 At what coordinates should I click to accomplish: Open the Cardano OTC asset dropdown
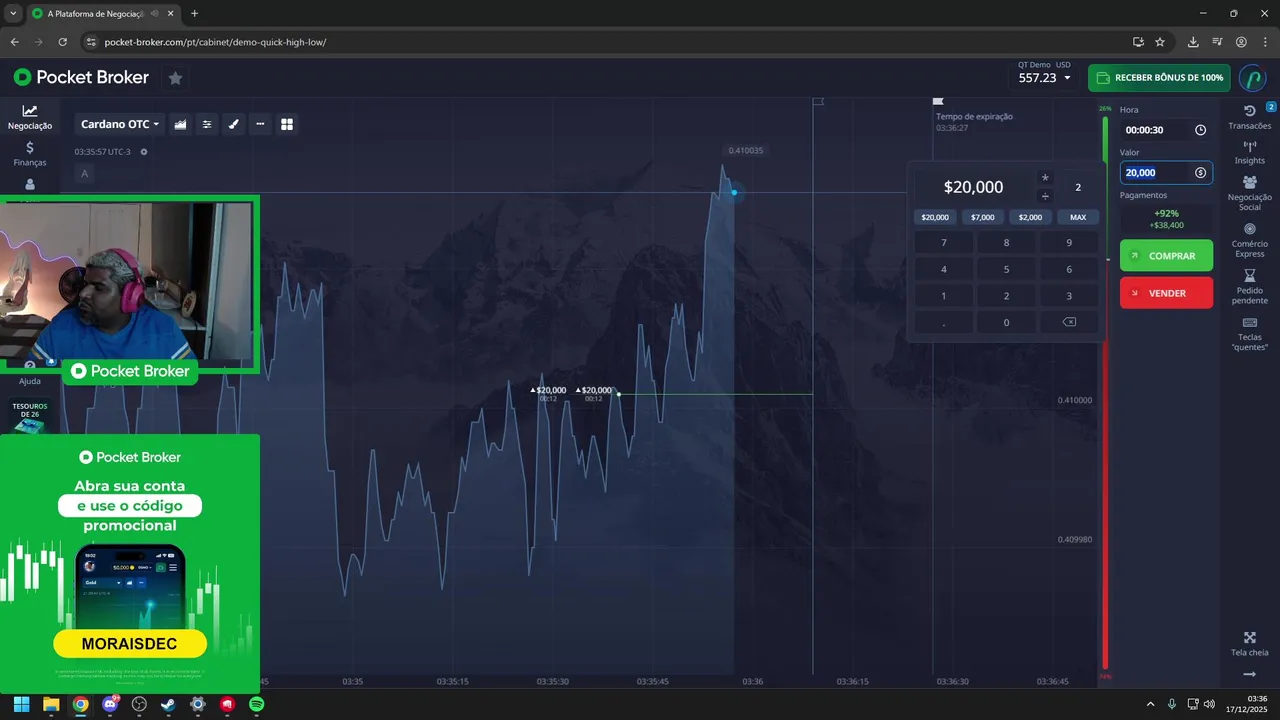click(x=120, y=124)
